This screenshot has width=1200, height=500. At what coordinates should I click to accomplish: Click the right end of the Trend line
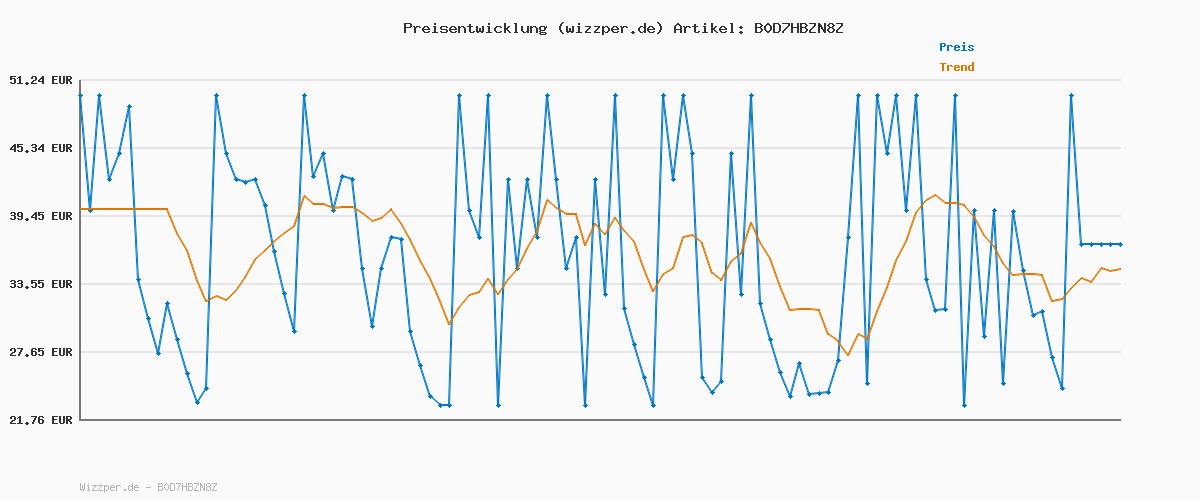1120,268
